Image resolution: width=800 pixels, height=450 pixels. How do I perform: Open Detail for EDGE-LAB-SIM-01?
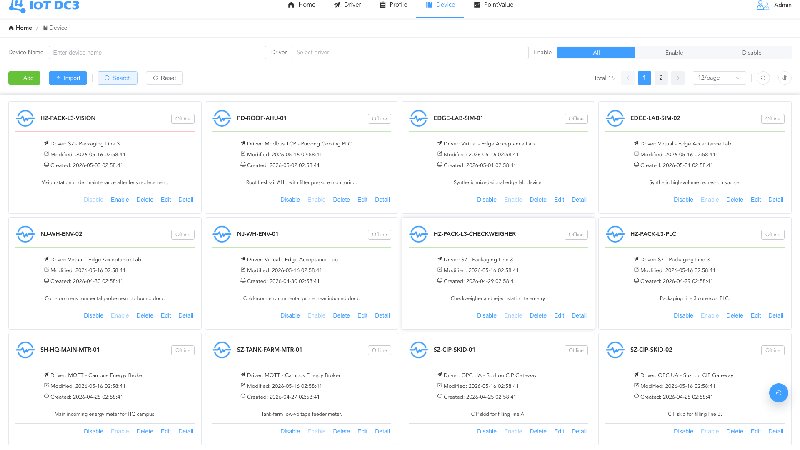[x=579, y=199]
